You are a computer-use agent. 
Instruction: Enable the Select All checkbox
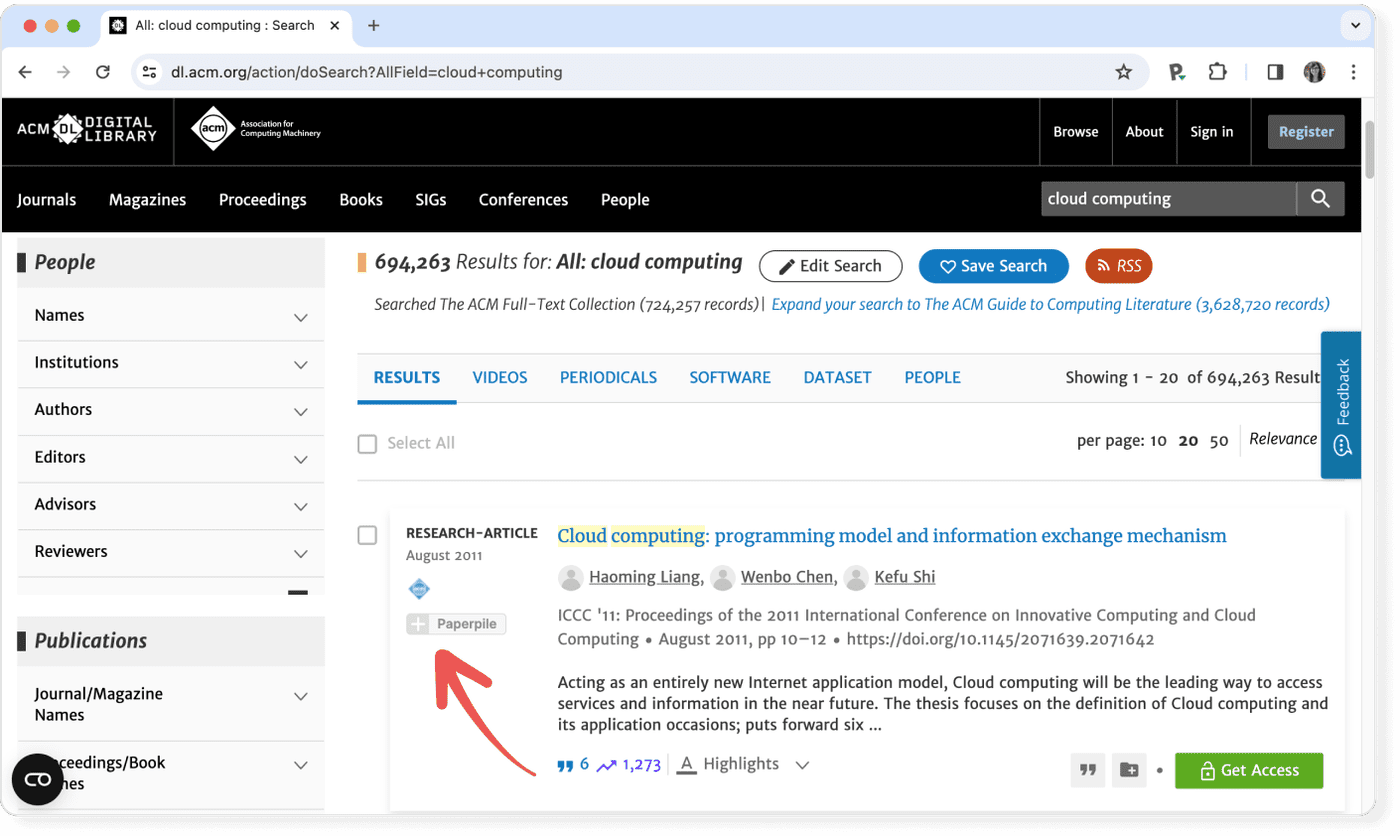point(367,443)
